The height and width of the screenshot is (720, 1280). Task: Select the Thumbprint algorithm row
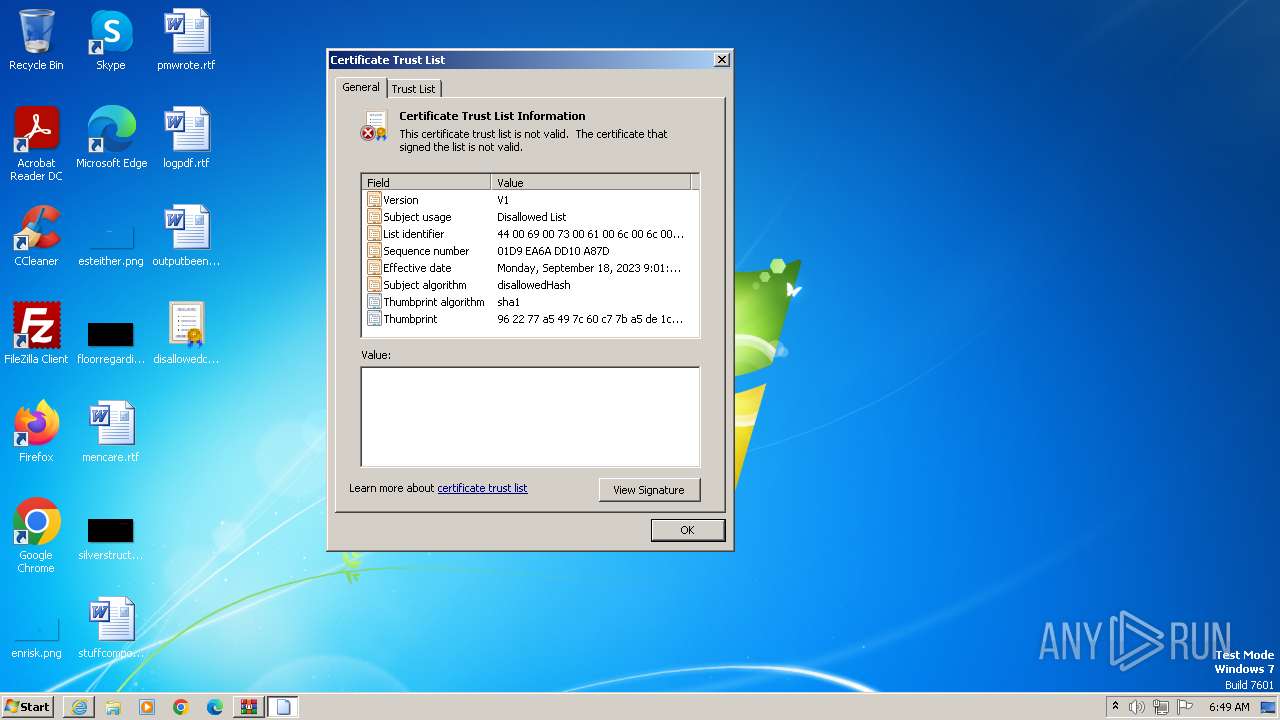pos(529,302)
